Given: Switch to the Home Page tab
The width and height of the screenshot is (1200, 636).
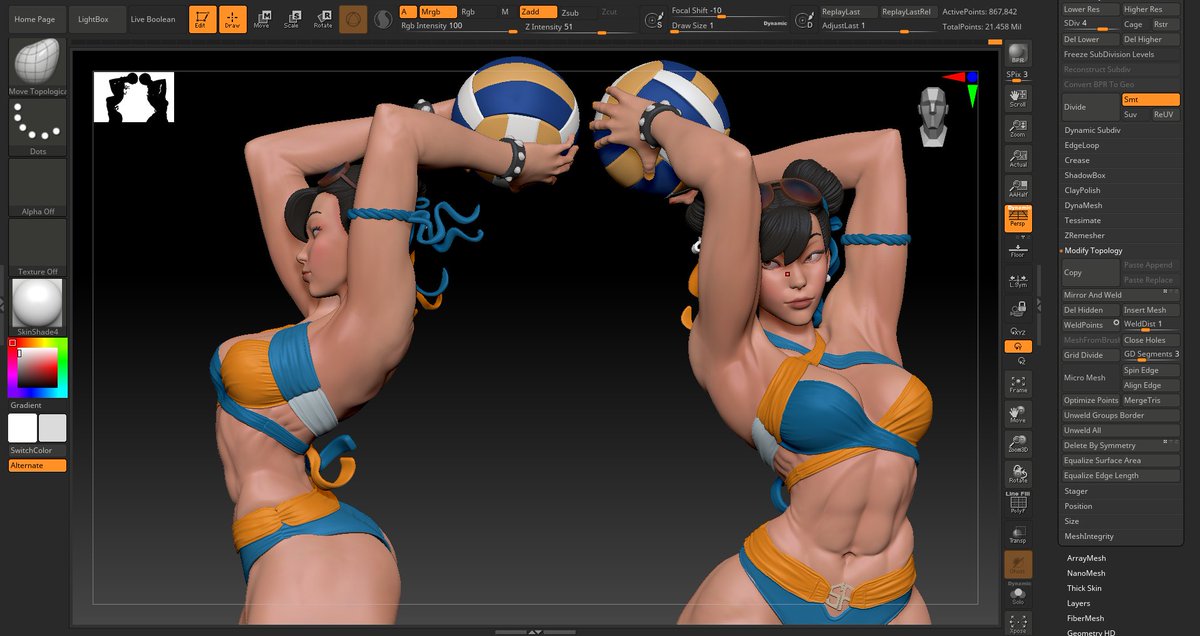Looking at the screenshot, I should click(x=34, y=17).
